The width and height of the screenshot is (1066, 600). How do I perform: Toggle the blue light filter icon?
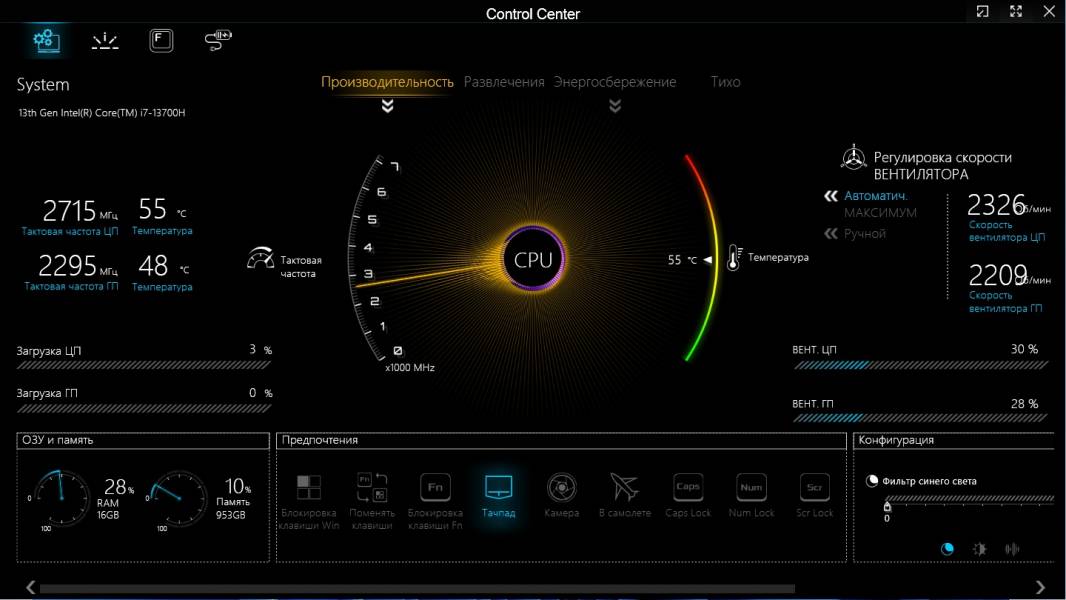click(872, 481)
